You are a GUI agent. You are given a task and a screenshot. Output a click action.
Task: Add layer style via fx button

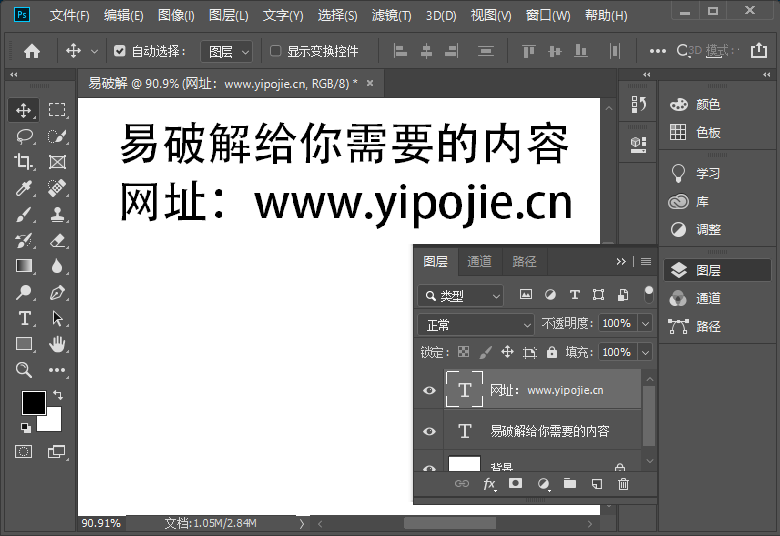489,484
